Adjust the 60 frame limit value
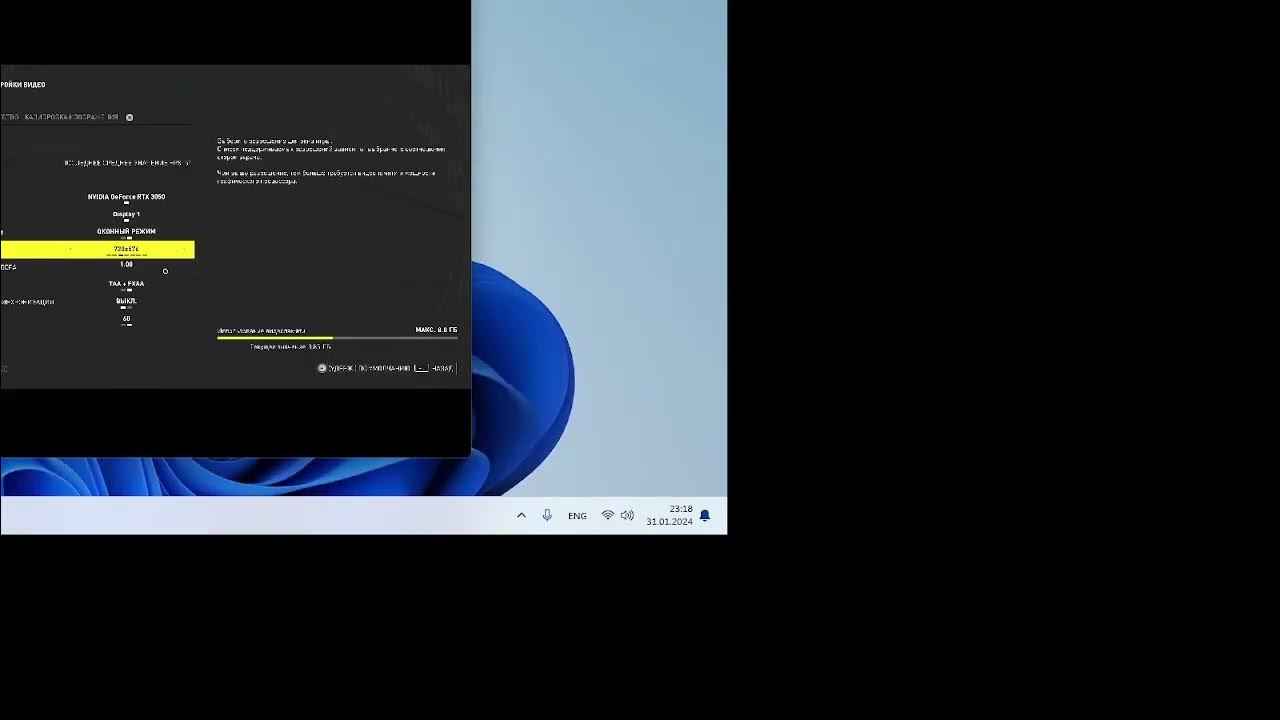The image size is (1280, 720). click(126, 319)
